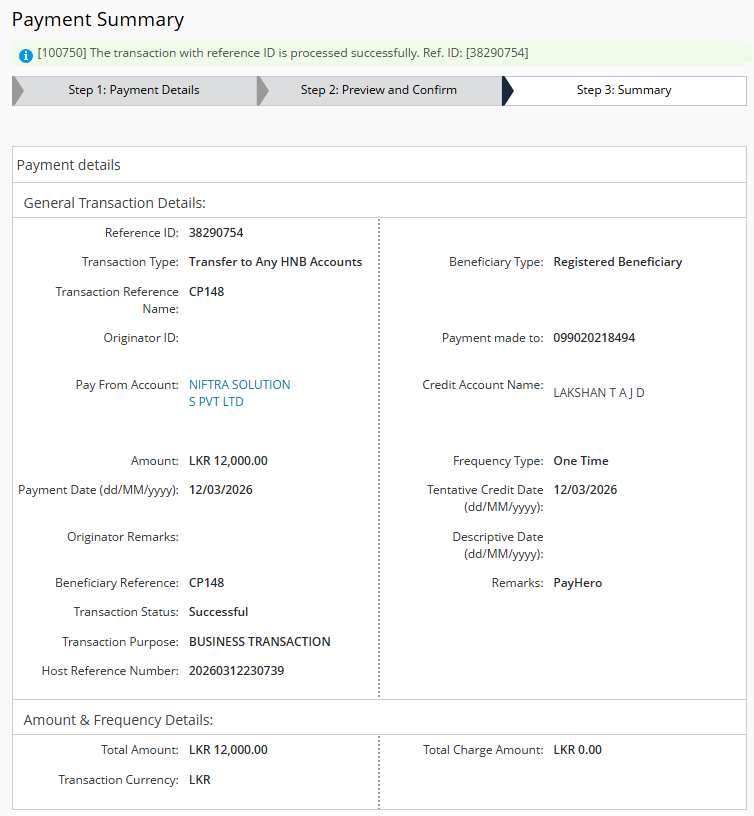754x816 pixels.
Task: Open NIFTRA SOLUTIONS PVT LTD account link
Action: pyautogui.click(x=239, y=393)
